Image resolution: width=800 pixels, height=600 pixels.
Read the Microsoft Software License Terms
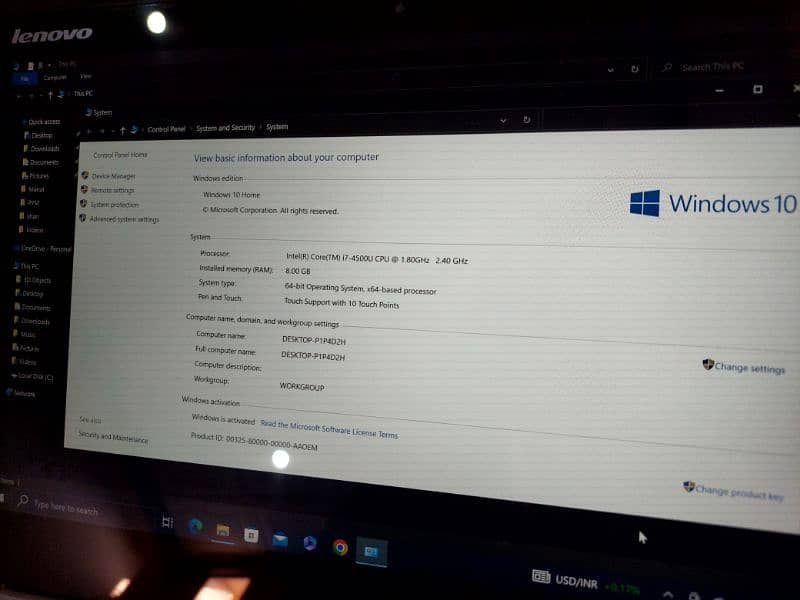329,428
